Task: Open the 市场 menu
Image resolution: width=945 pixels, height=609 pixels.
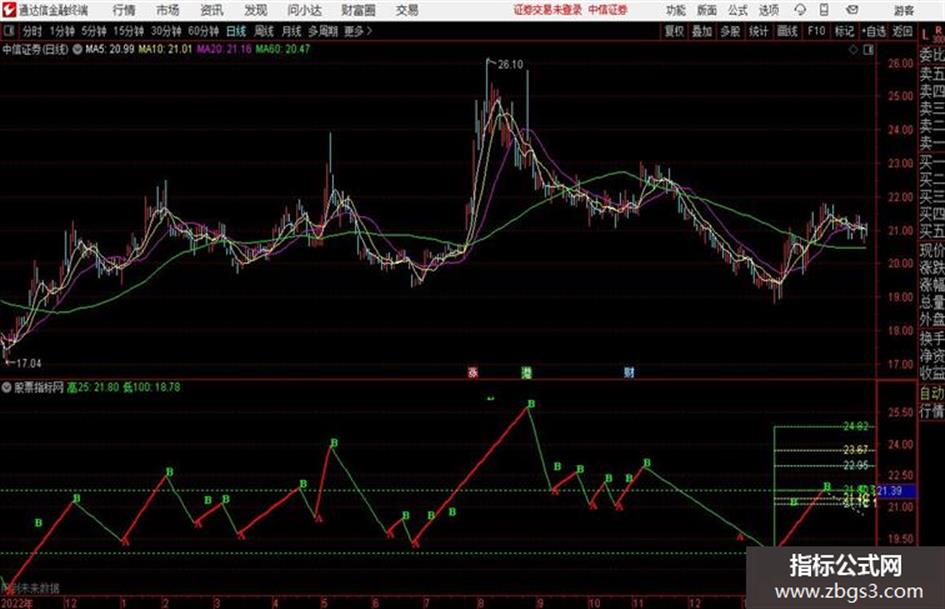Action: [168, 10]
